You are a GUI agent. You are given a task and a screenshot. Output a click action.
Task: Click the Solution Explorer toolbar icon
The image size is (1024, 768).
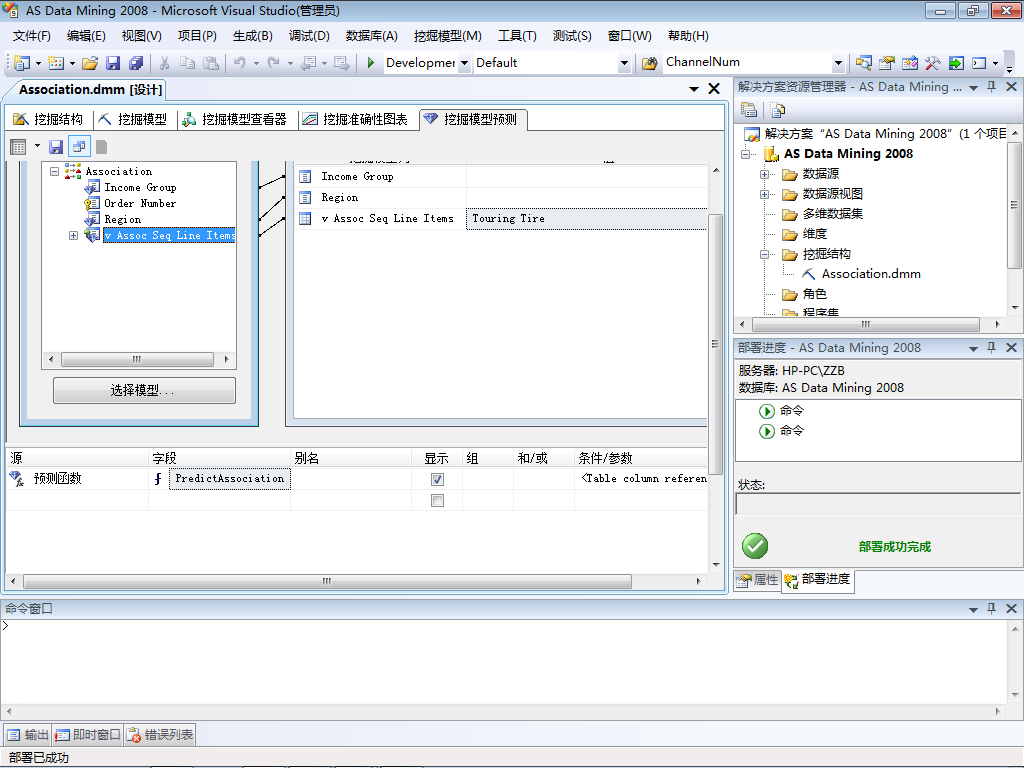864,63
